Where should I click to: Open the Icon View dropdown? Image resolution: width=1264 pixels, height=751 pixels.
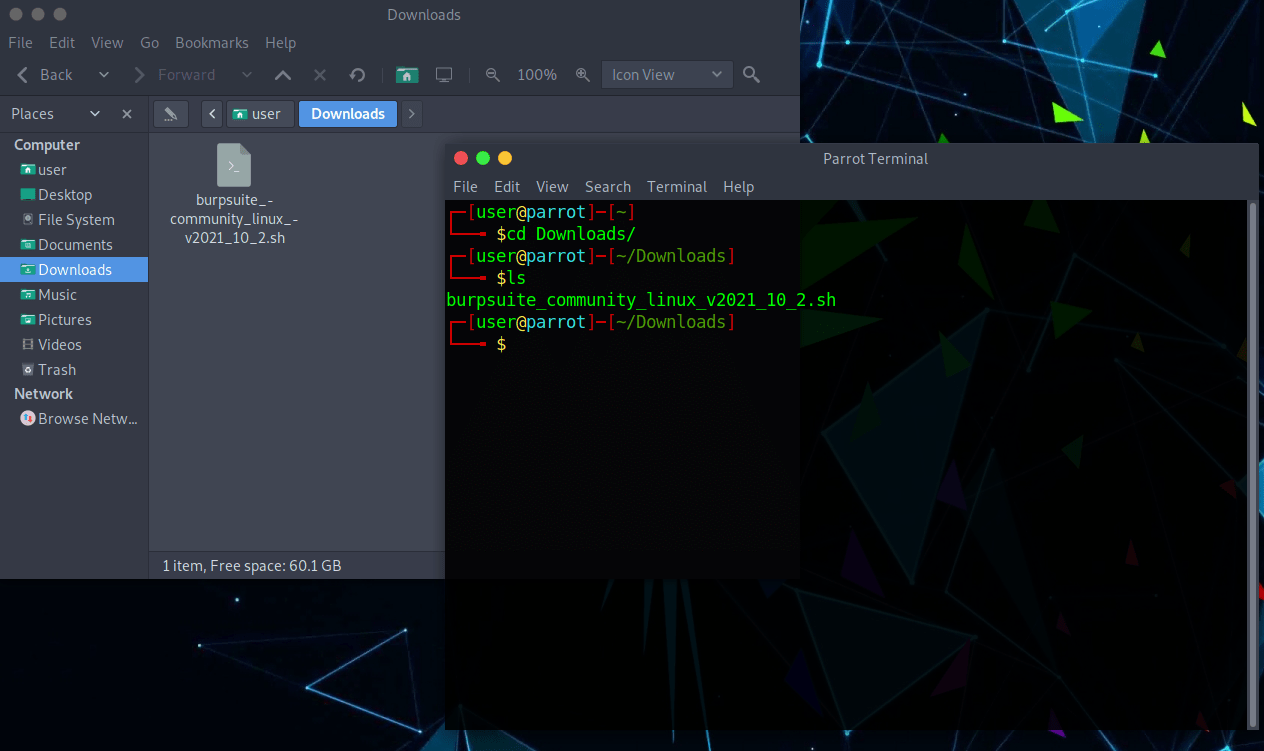667,75
